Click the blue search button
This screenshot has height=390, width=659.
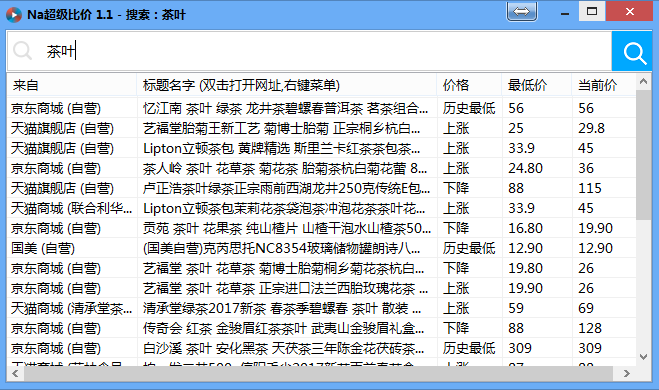632,51
